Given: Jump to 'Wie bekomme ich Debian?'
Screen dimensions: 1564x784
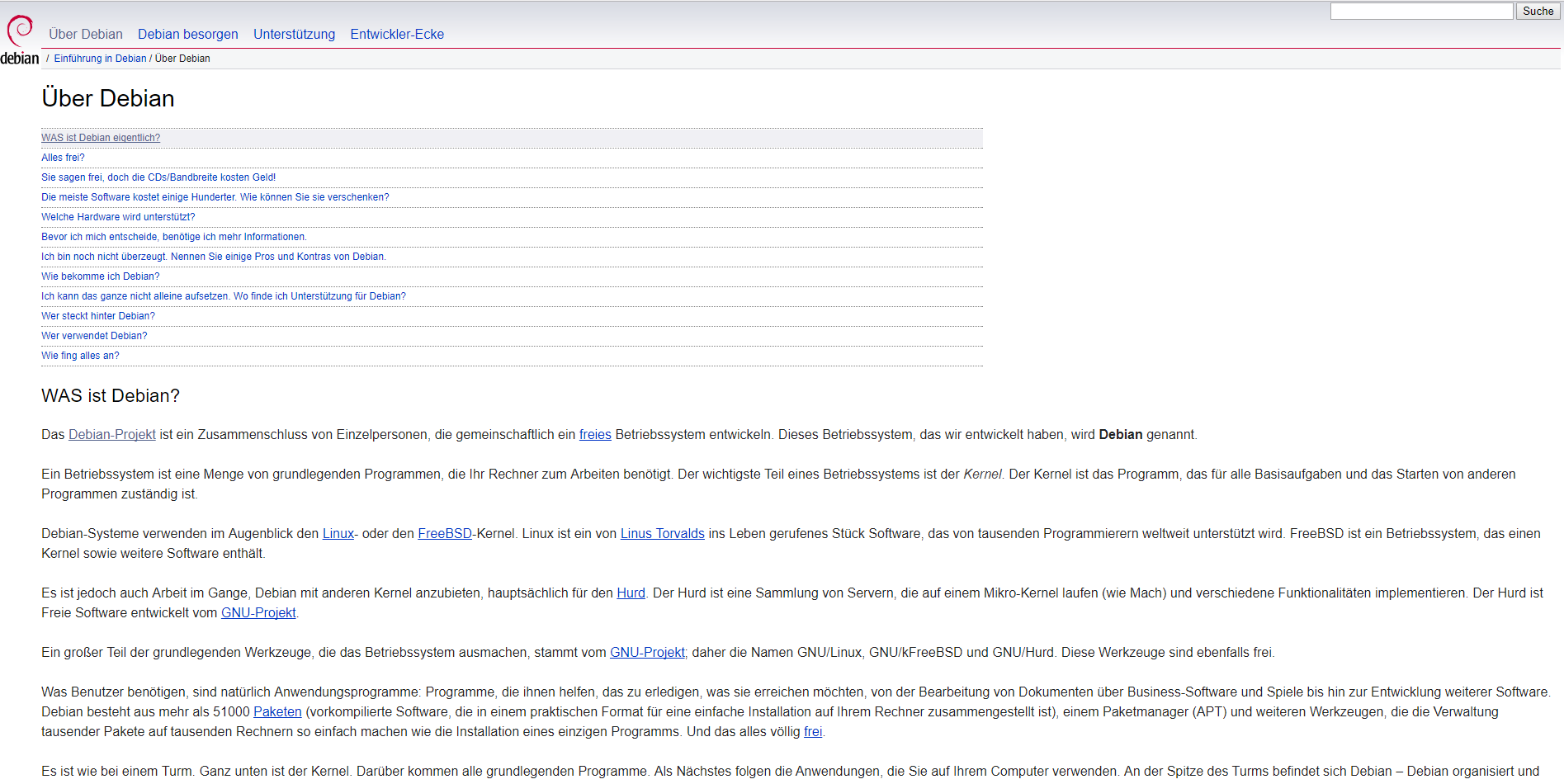Looking at the screenshot, I should point(101,276).
